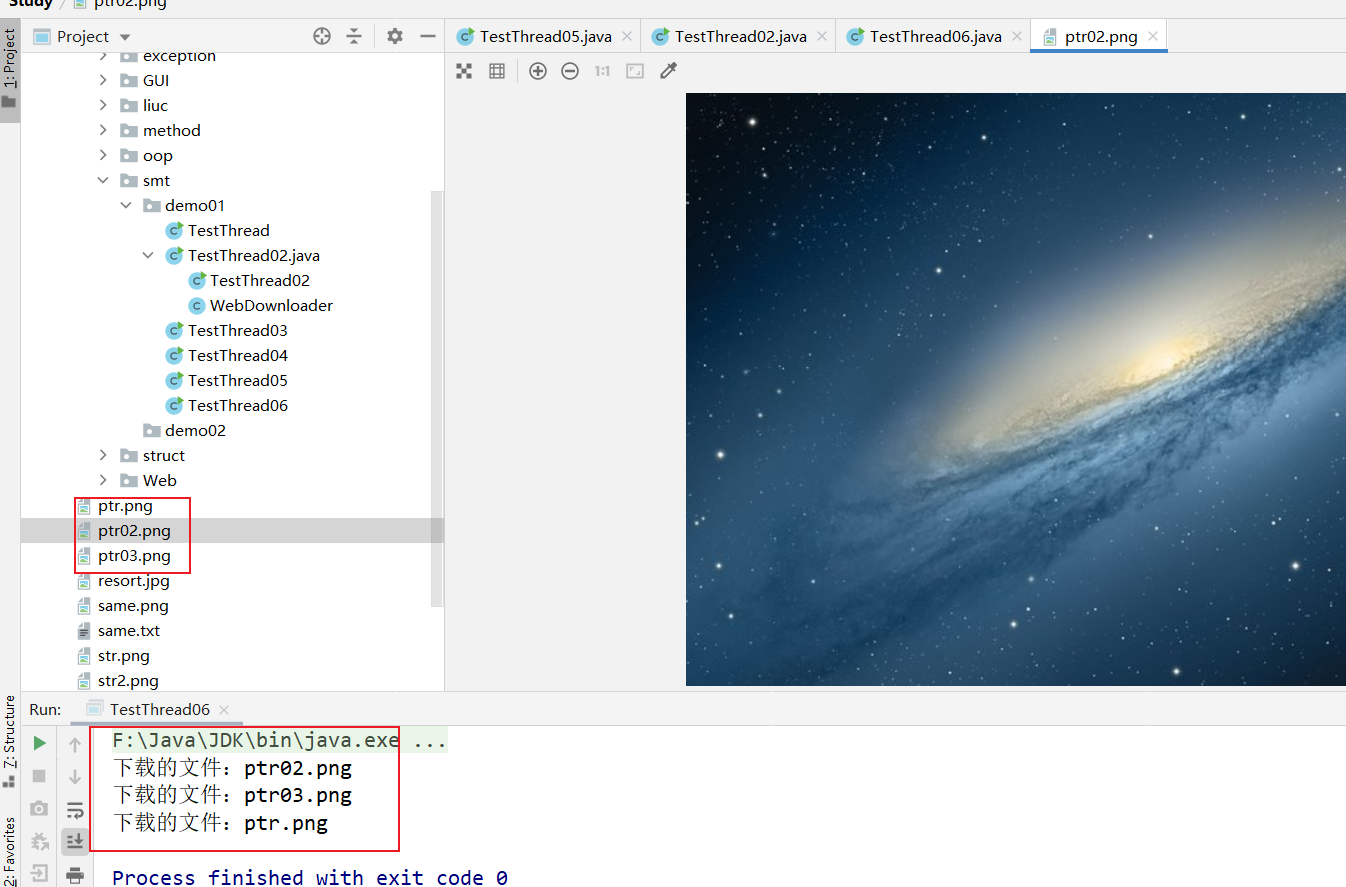Toggle soft-wrap in Run console
The width and height of the screenshot is (1346, 887).
pos(75,809)
